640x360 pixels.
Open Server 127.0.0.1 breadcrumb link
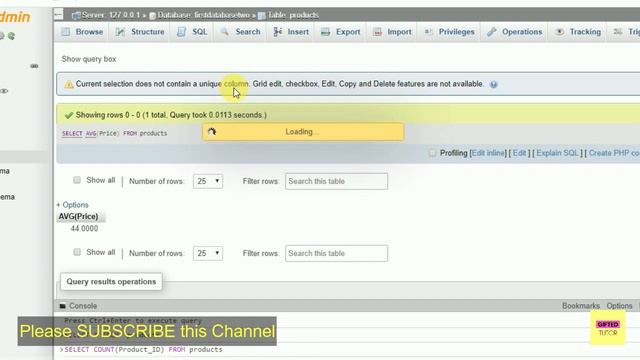pyautogui.click(x=111, y=15)
